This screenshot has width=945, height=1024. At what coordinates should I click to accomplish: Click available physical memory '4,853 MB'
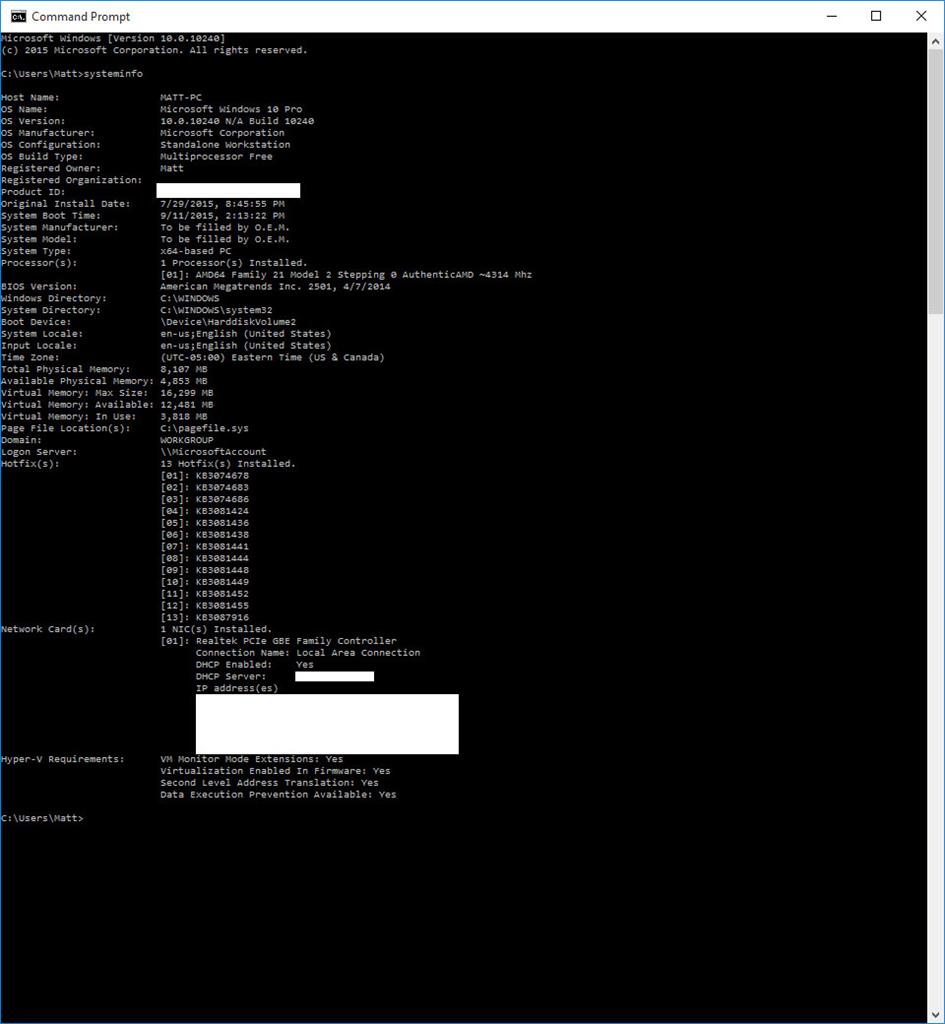coord(184,381)
